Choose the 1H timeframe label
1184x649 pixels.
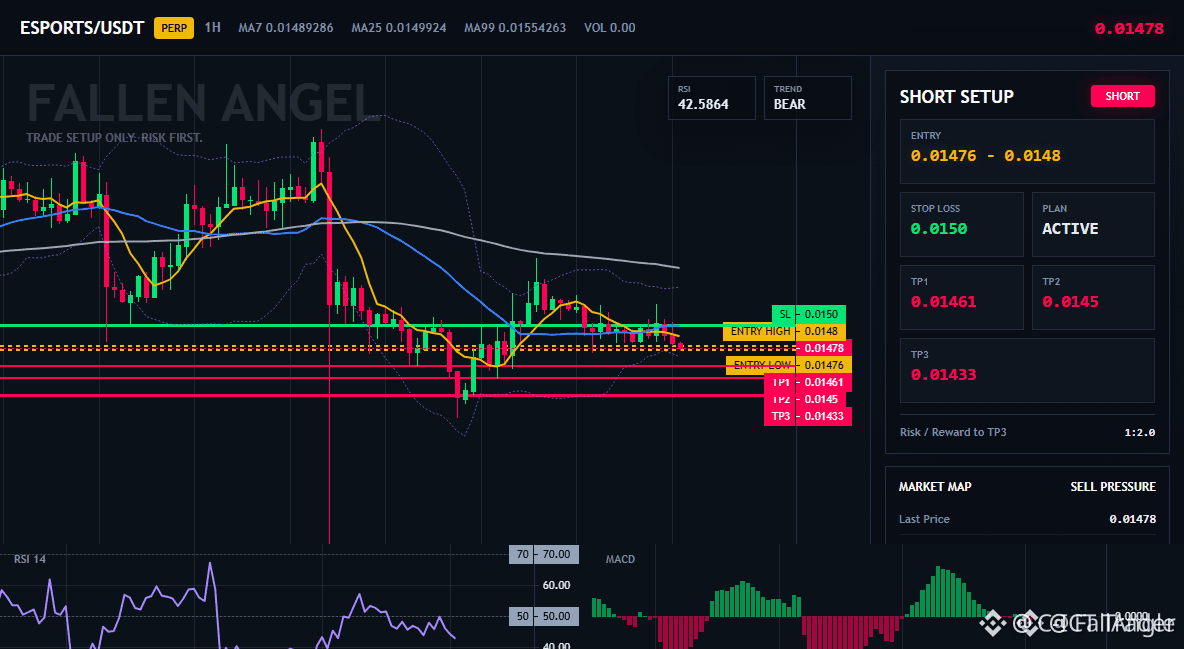[x=213, y=27]
